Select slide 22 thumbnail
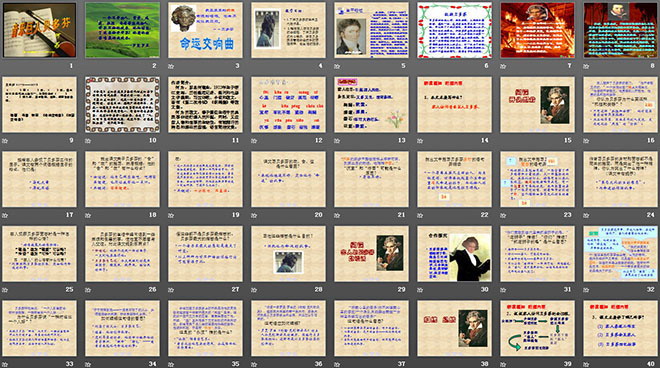Image resolution: width=660 pixels, height=368 pixels. 455,179
